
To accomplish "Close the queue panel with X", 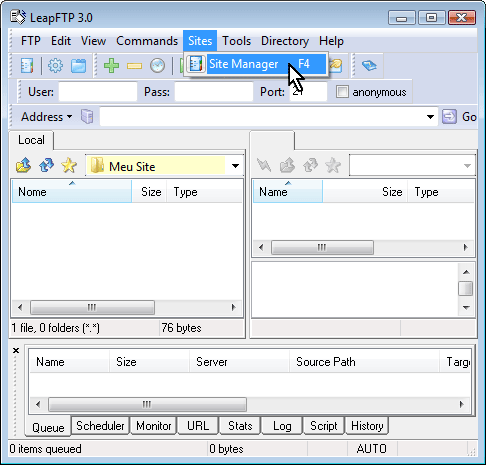I will [x=16, y=350].
